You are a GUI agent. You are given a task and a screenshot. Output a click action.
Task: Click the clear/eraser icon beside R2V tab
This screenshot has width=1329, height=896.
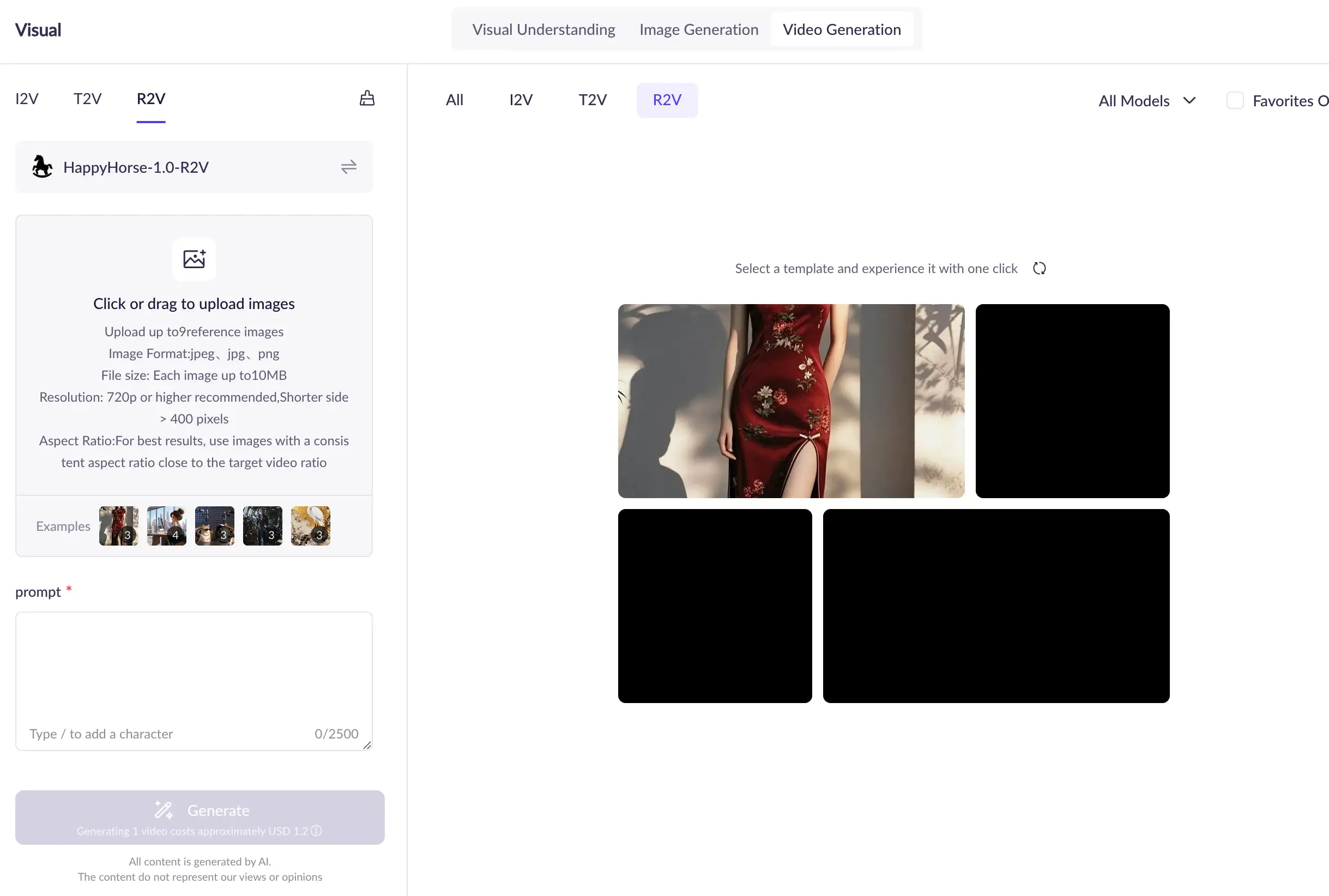367,98
